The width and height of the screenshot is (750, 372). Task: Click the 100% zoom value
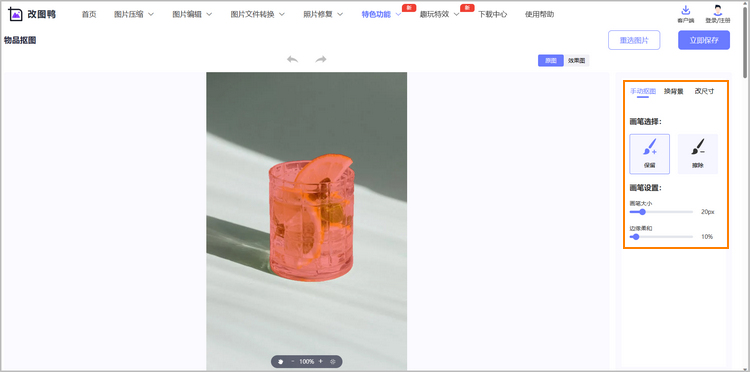[x=307, y=361]
